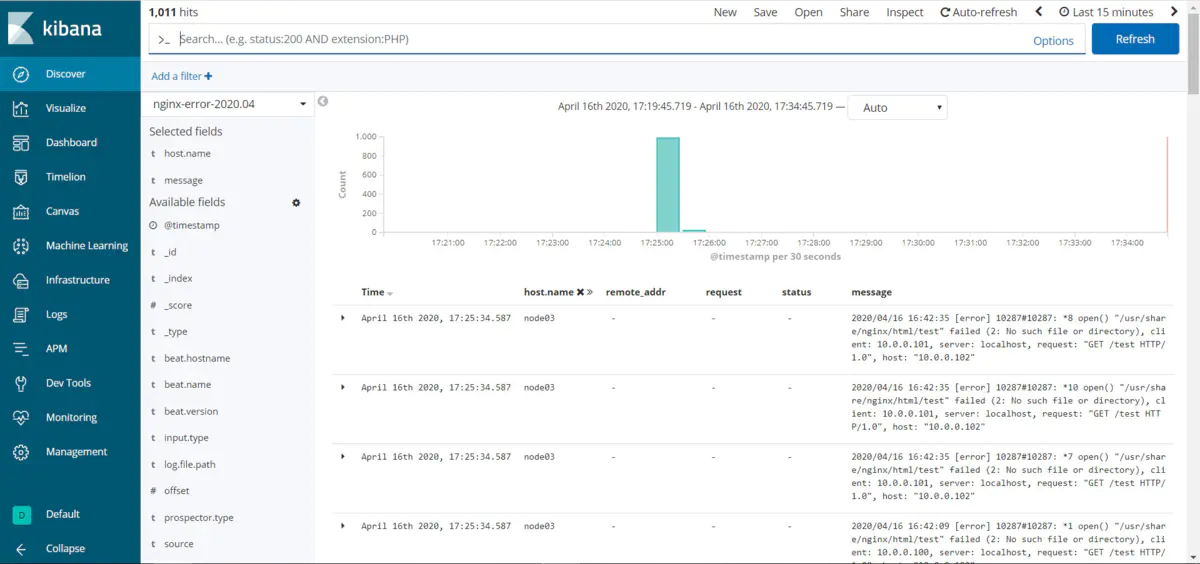Open the Dashboard icon
This screenshot has width=1200, height=564.
(21, 143)
